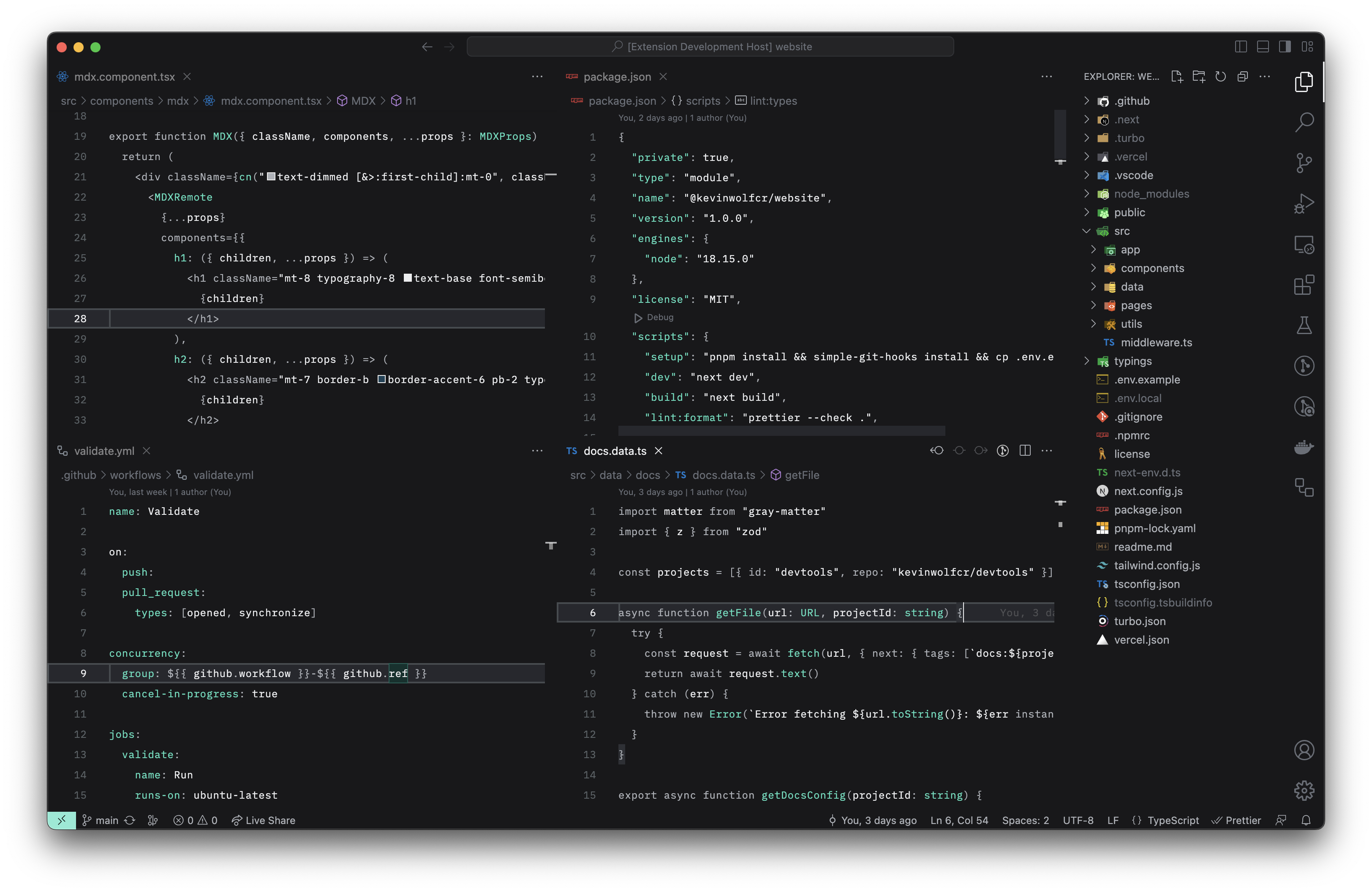Collapse the src folder in Explorer
The width and height of the screenshot is (1372, 892).
pyautogui.click(x=1121, y=231)
